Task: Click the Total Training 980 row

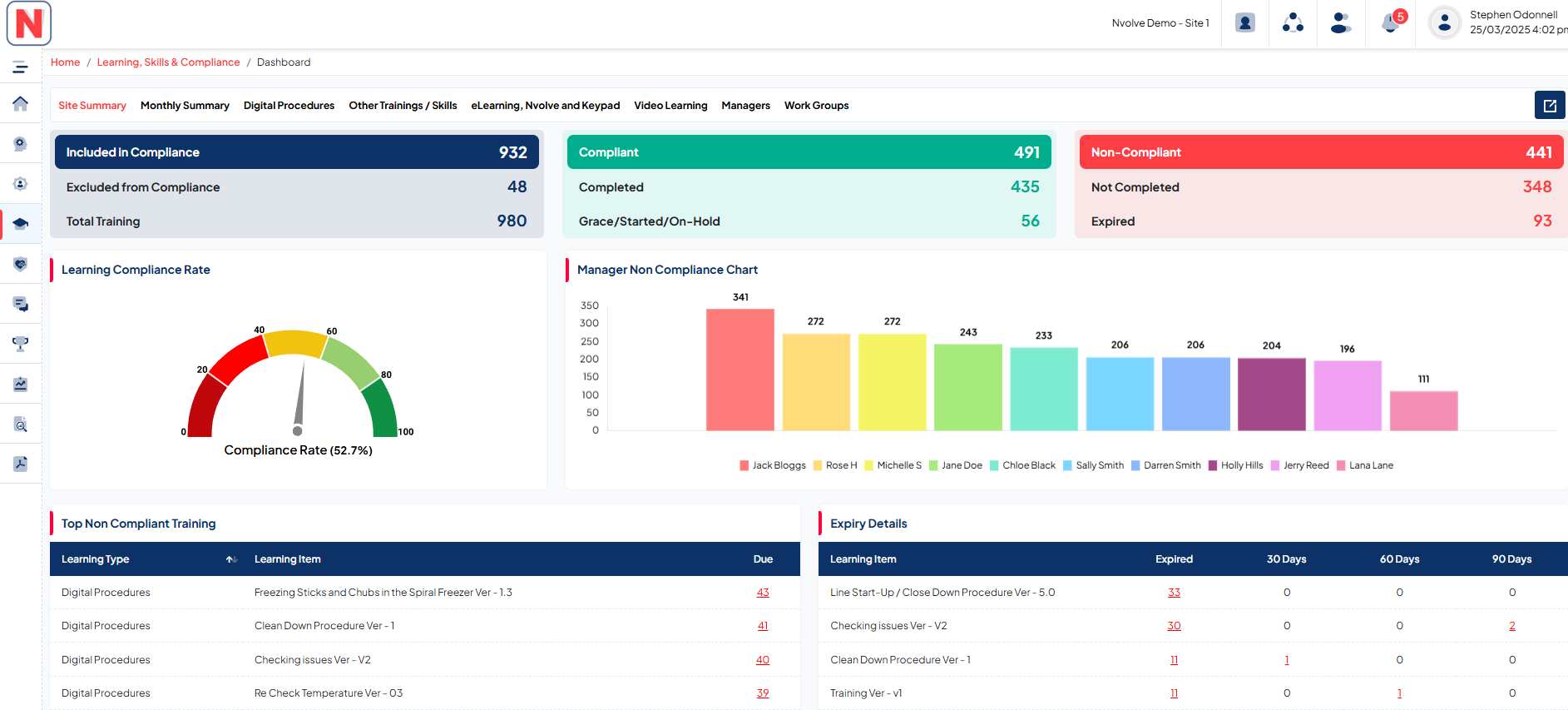Action: 297,221
